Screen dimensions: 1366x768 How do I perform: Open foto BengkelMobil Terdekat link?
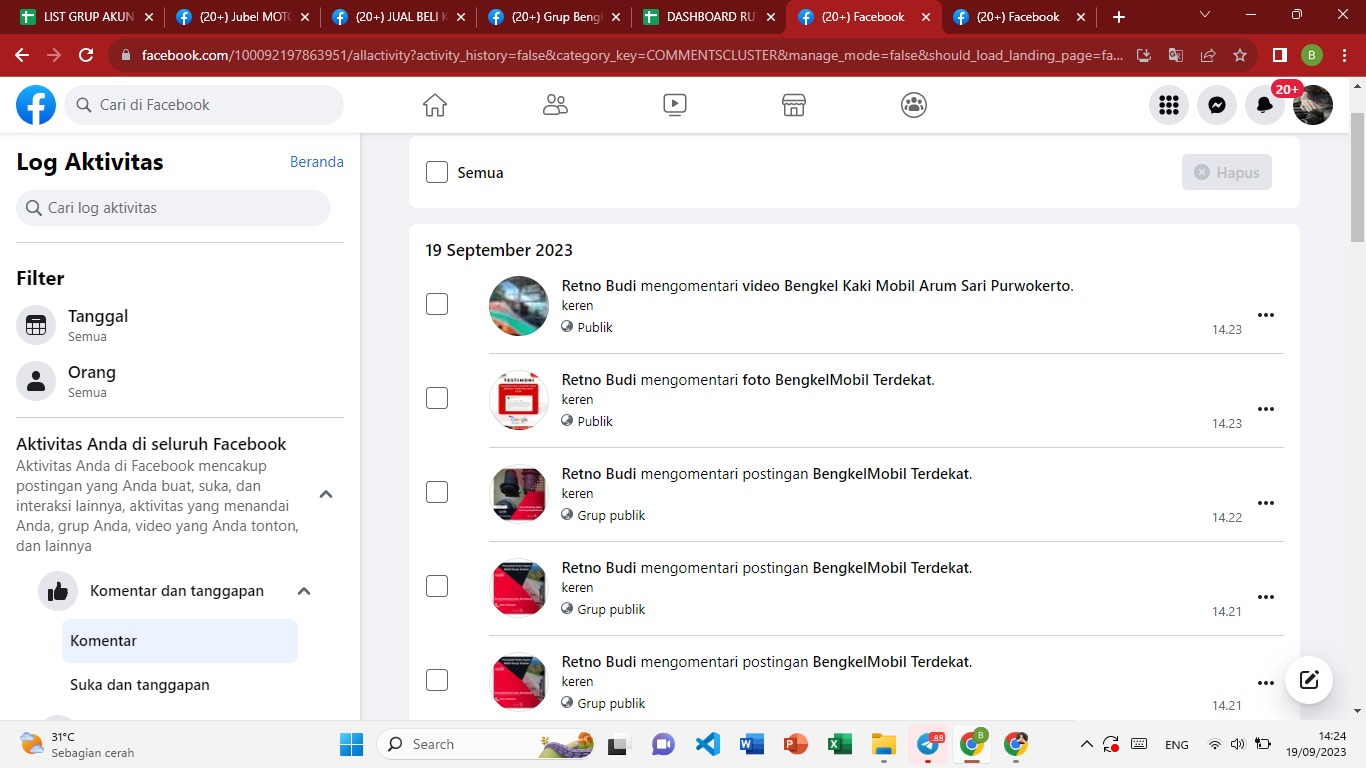tap(836, 379)
